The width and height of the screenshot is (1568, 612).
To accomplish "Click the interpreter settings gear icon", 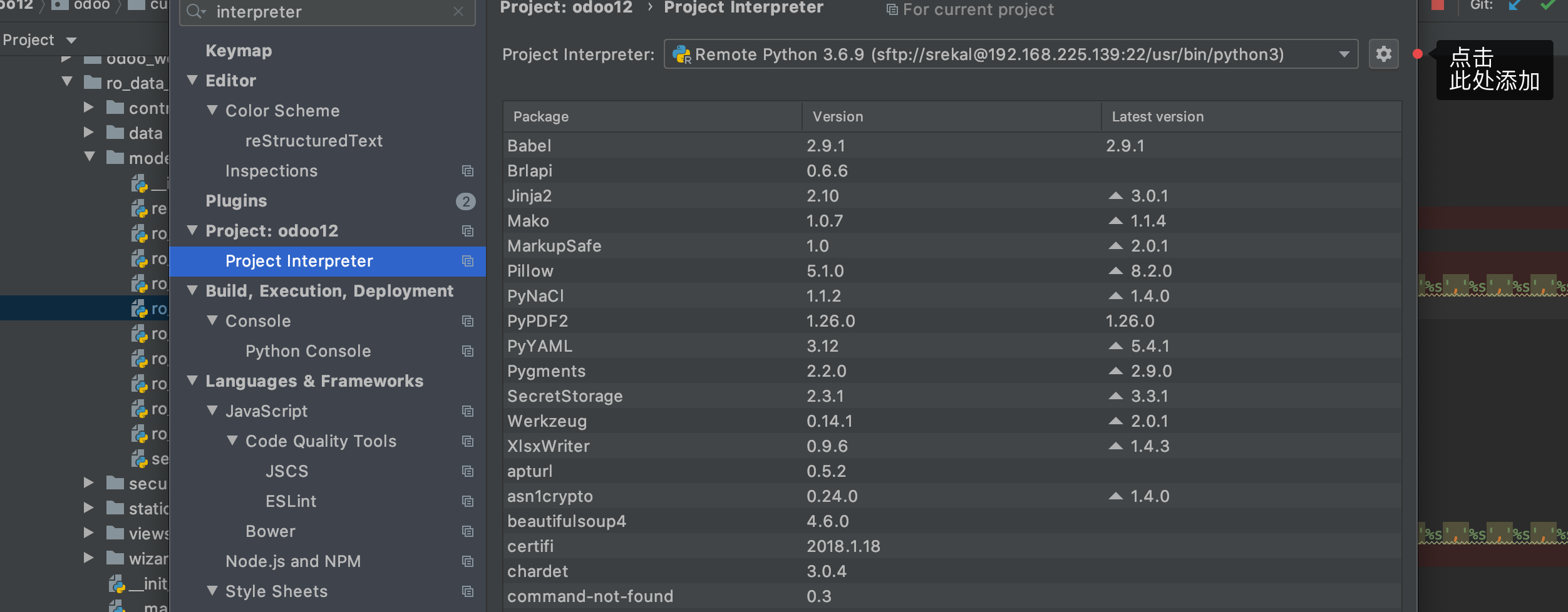I will tap(1383, 54).
